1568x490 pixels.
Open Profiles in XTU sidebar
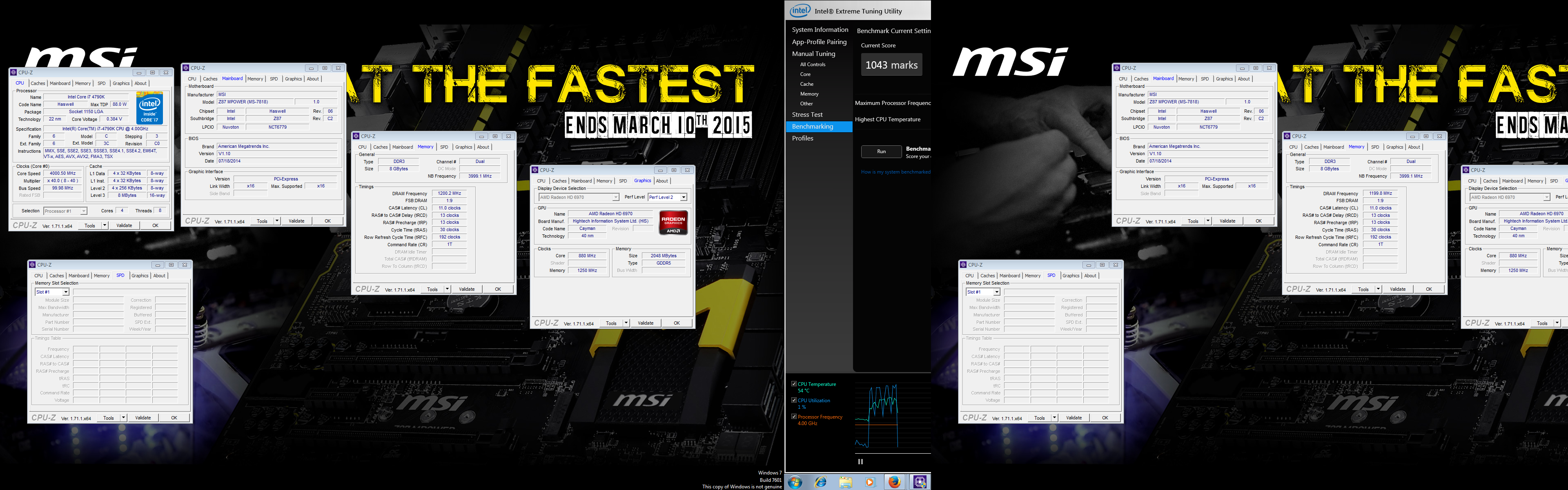click(802, 138)
